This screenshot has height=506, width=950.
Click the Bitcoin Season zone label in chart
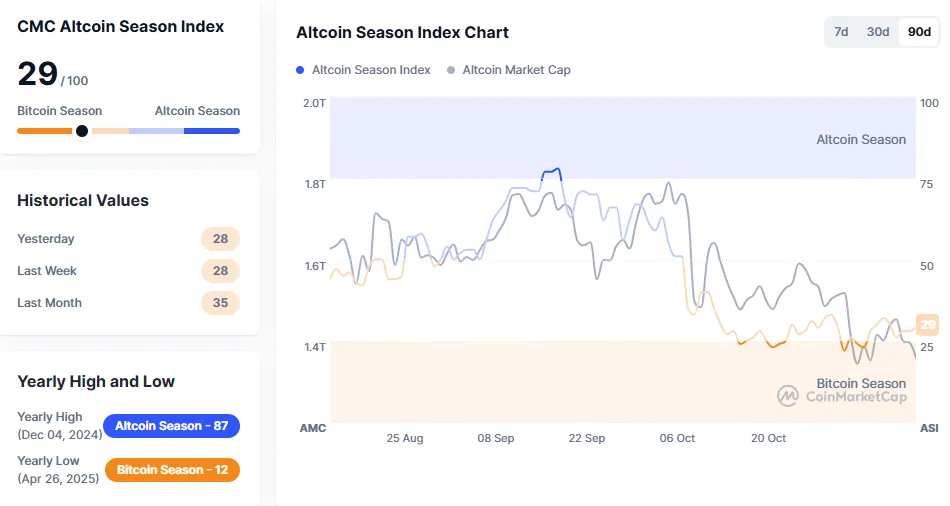click(x=861, y=383)
